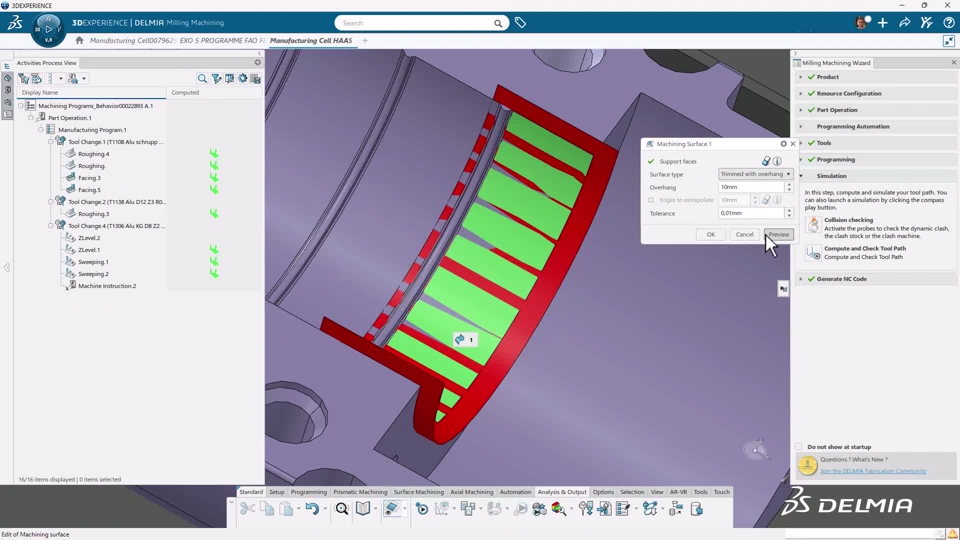Click the Cut scissors icon in Standard toolbar

coord(247,509)
